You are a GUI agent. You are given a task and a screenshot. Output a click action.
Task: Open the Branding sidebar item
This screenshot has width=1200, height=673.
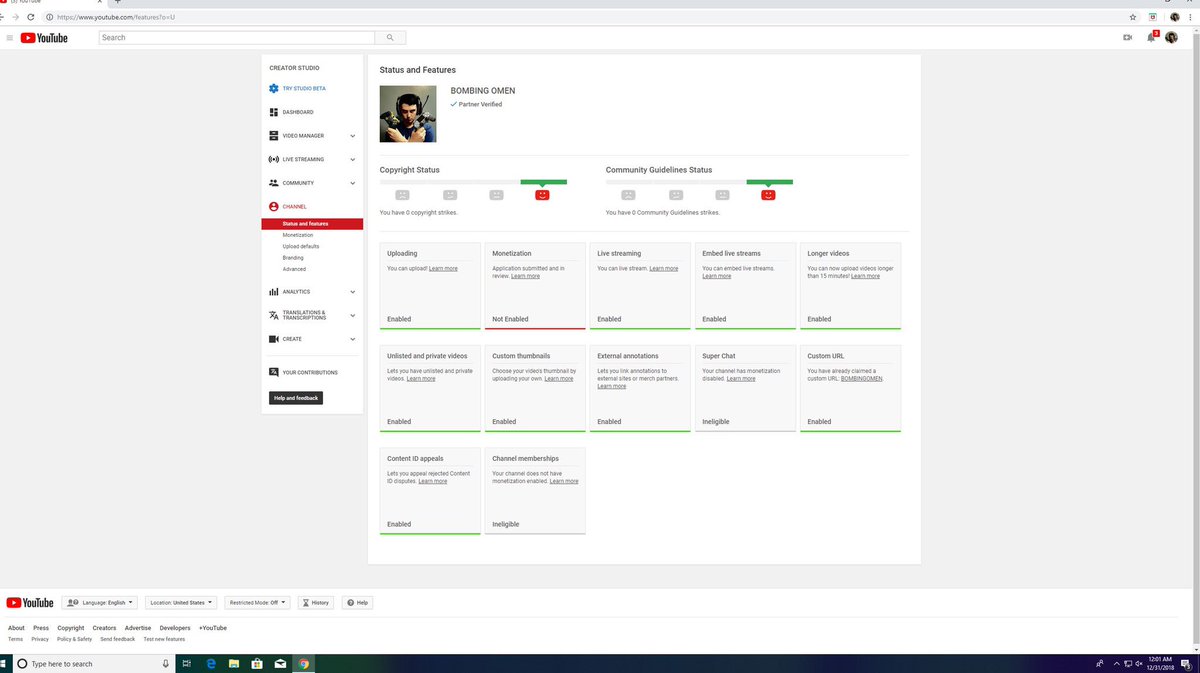[293, 258]
